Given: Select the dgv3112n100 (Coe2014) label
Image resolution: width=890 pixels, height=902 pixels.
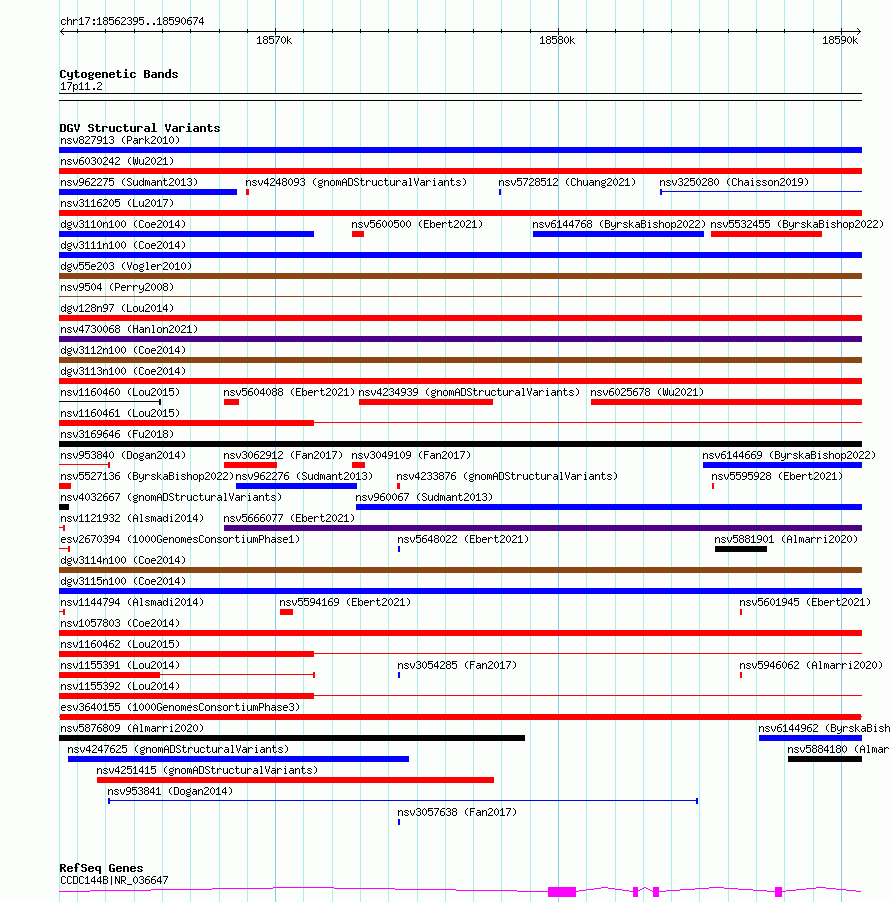Looking at the screenshot, I should tap(123, 350).
